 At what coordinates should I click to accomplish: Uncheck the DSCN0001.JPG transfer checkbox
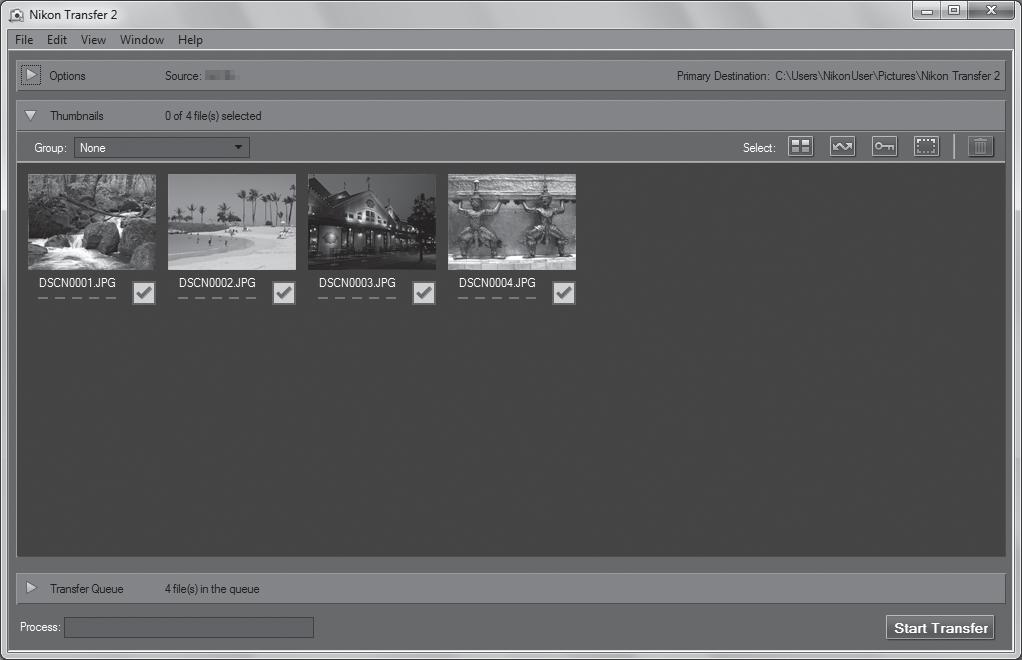tap(144, 293)
